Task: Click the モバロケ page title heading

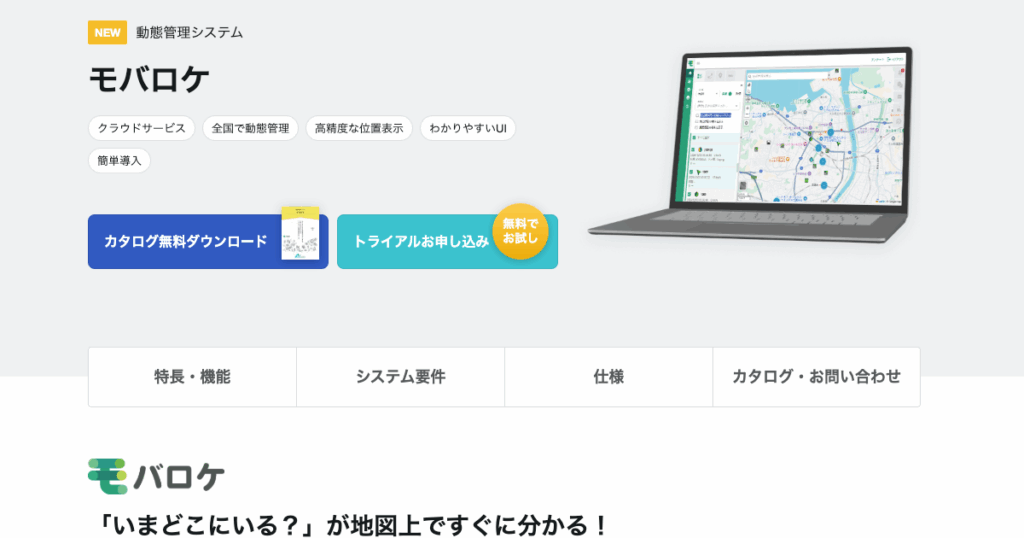Action: (149, 79)
